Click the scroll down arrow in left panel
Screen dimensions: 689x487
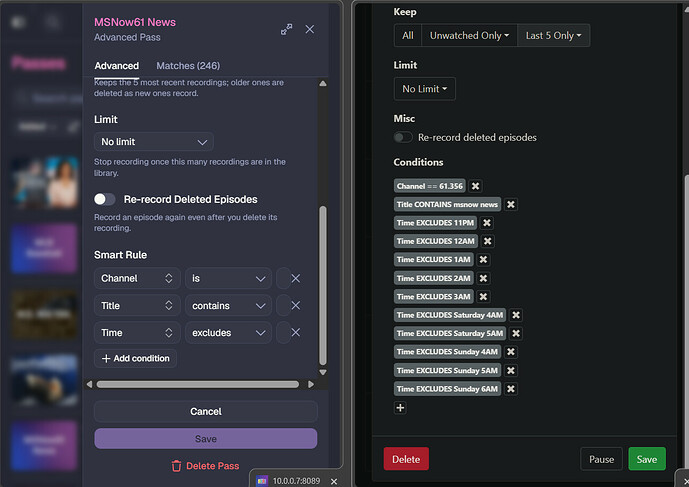click(323, 372)
